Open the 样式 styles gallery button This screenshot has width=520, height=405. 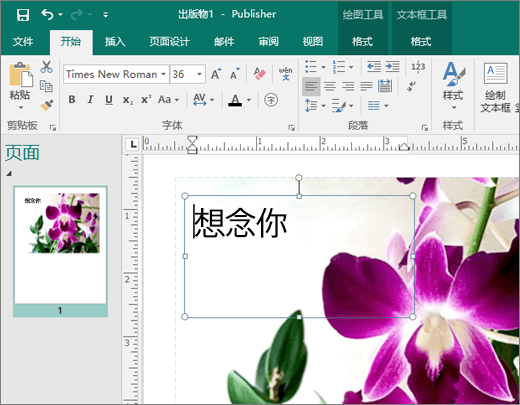click(453, 86)
